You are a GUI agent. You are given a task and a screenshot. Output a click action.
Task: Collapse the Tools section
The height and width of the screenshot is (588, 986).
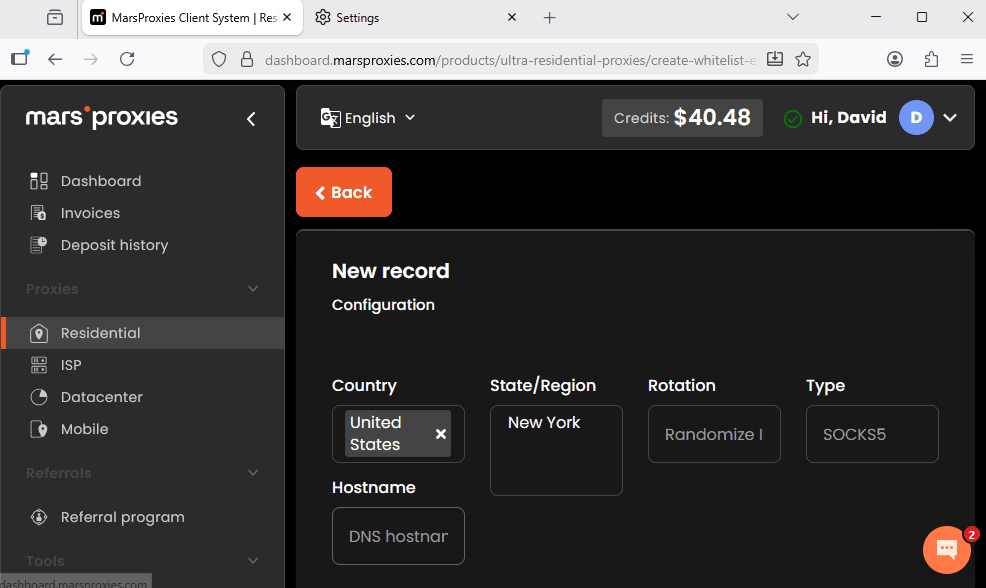pyautogui.click(x=253, y=561)
